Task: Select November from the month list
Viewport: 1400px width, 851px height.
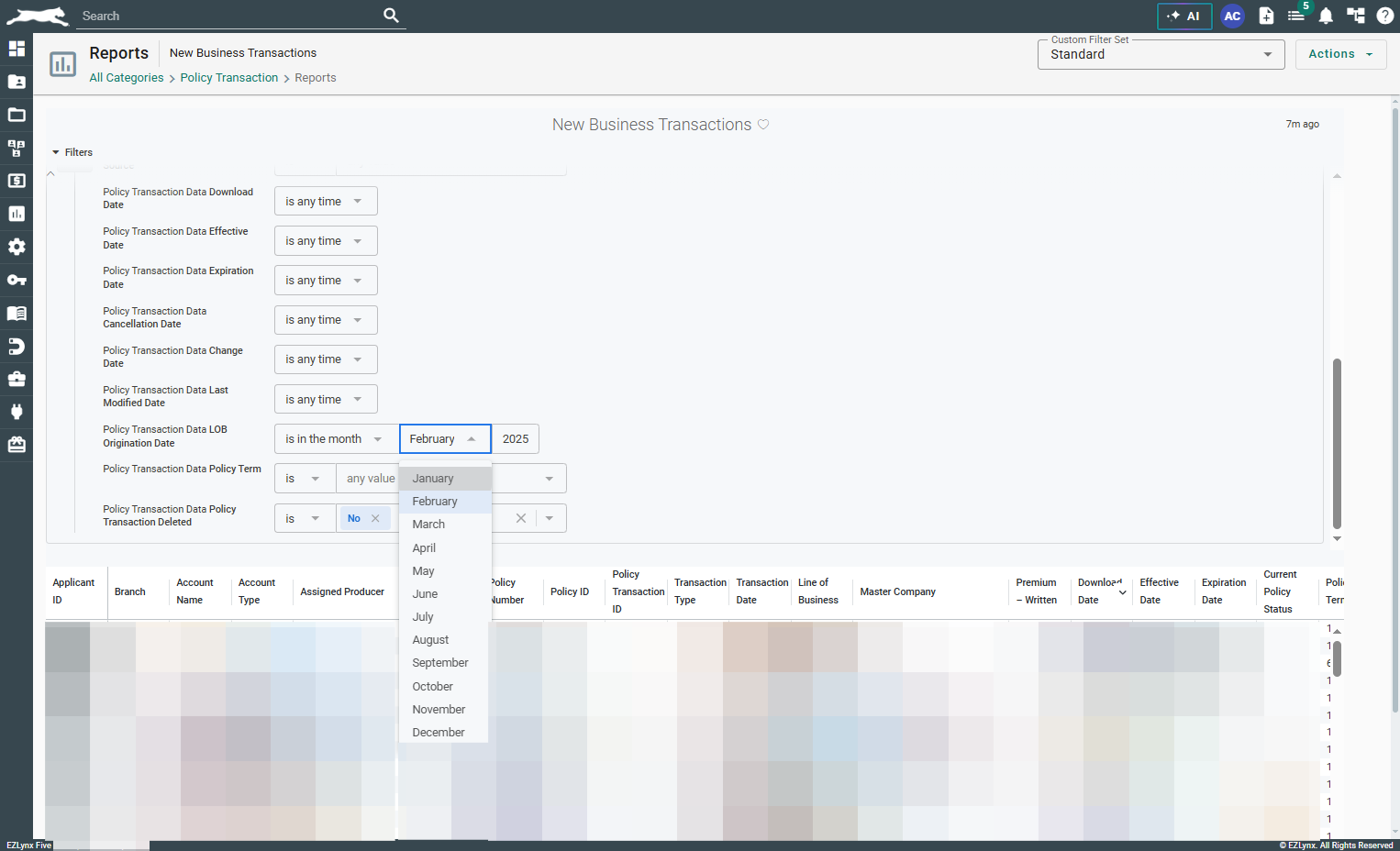Action: click(x=445, y=710)
